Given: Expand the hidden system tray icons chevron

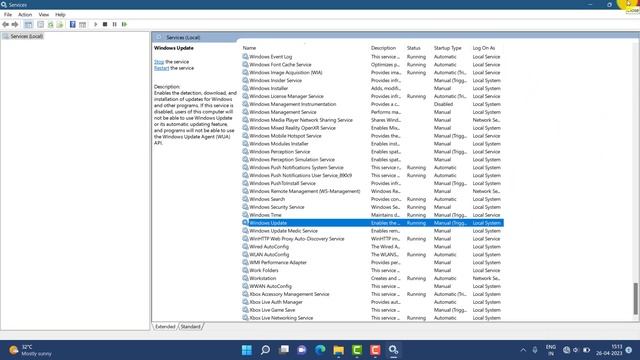Looking at the screenshot, I should click(523, 350).
